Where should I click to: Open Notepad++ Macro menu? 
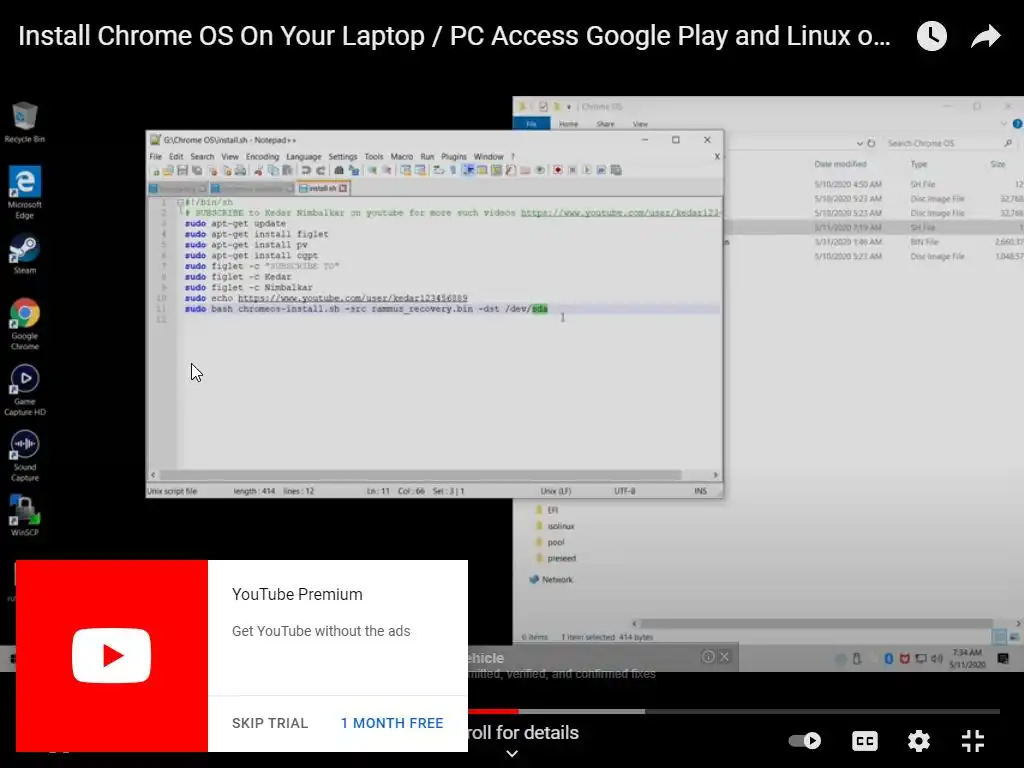click(x=402, y=157)
